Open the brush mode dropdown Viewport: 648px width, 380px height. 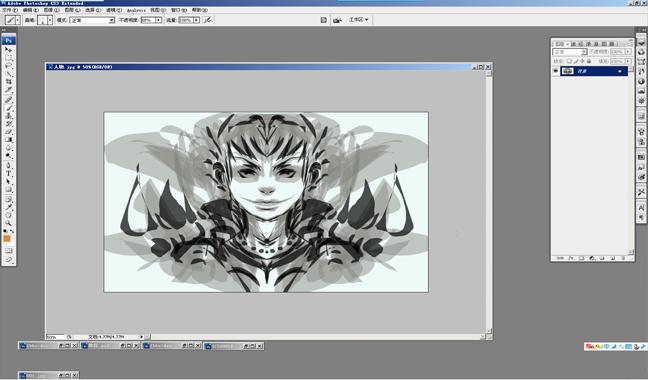[x=92, y=20]
